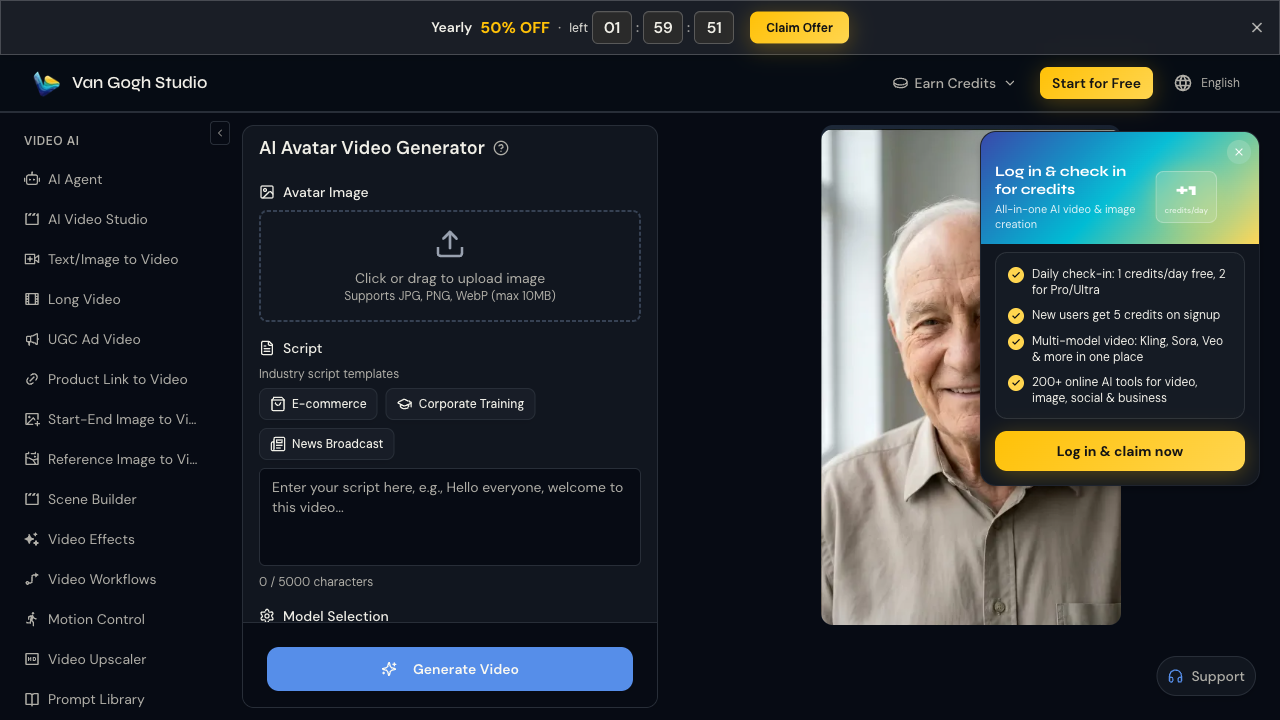The image size is (1280, 720).
Task: Click the sparkle icon on Generate Video
Action: pos(390,669)
